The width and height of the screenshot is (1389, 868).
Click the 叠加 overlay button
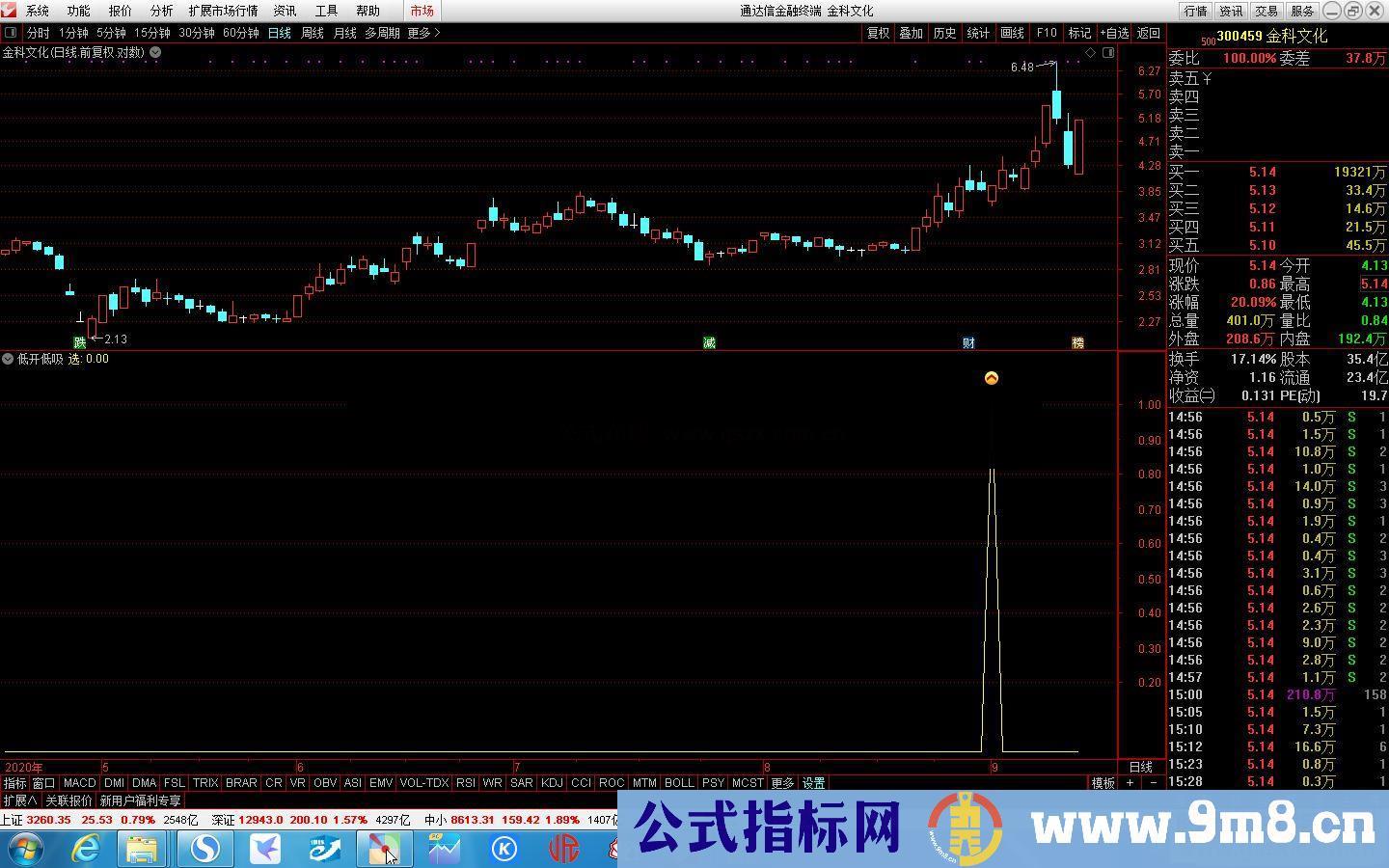pos(911,33)
